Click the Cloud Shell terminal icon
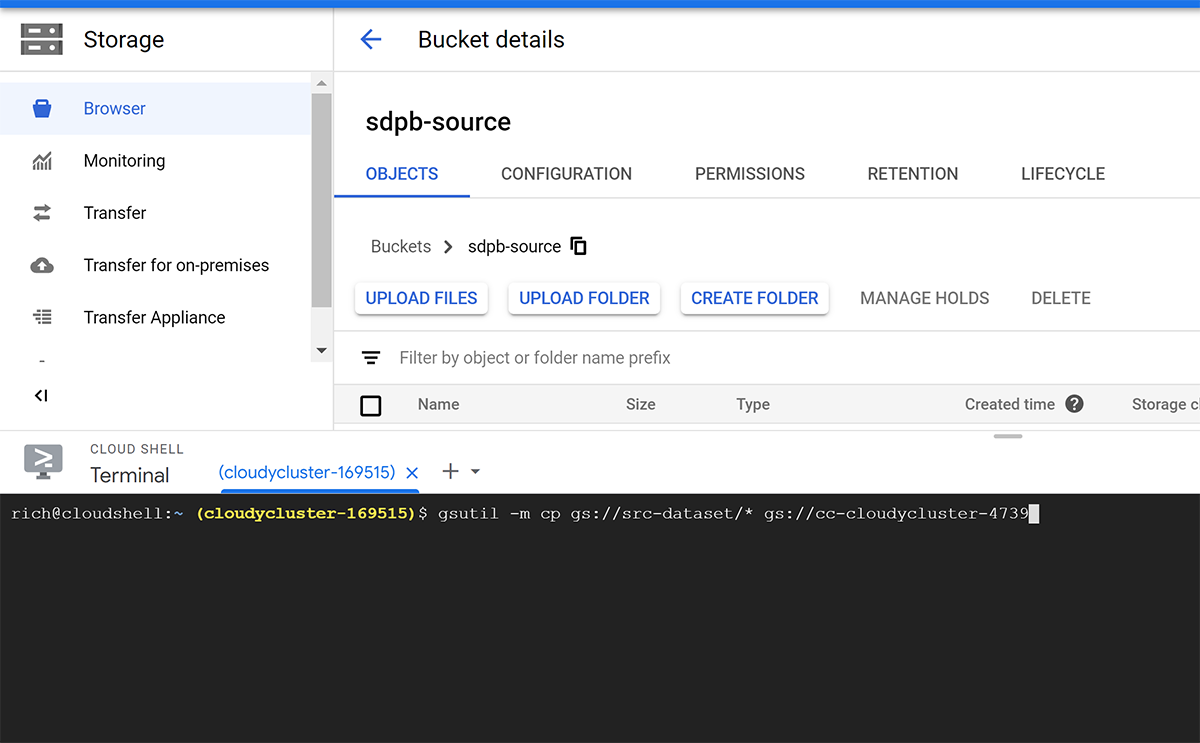Image resolution: width=1200 pixels, height=743 pixels. coord(43,461)
